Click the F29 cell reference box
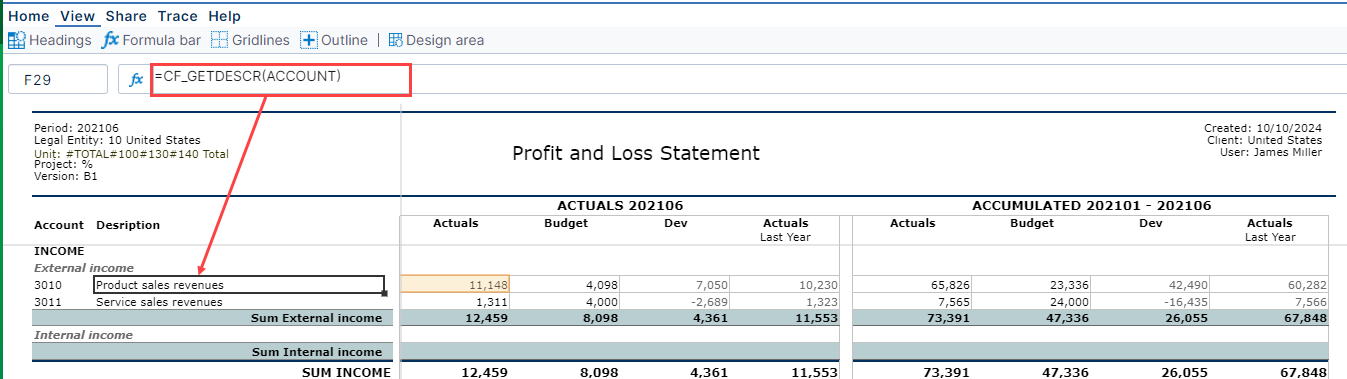The height and width of the screenshot is (379, 1347). coord(57,79)
